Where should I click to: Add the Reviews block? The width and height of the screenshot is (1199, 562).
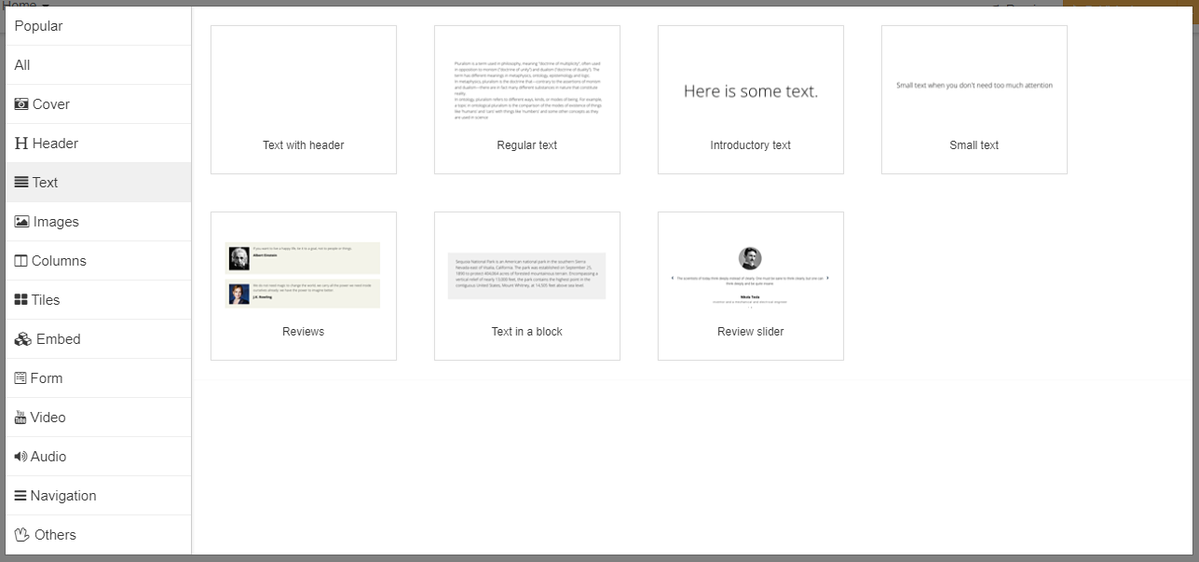click(304, 286)
